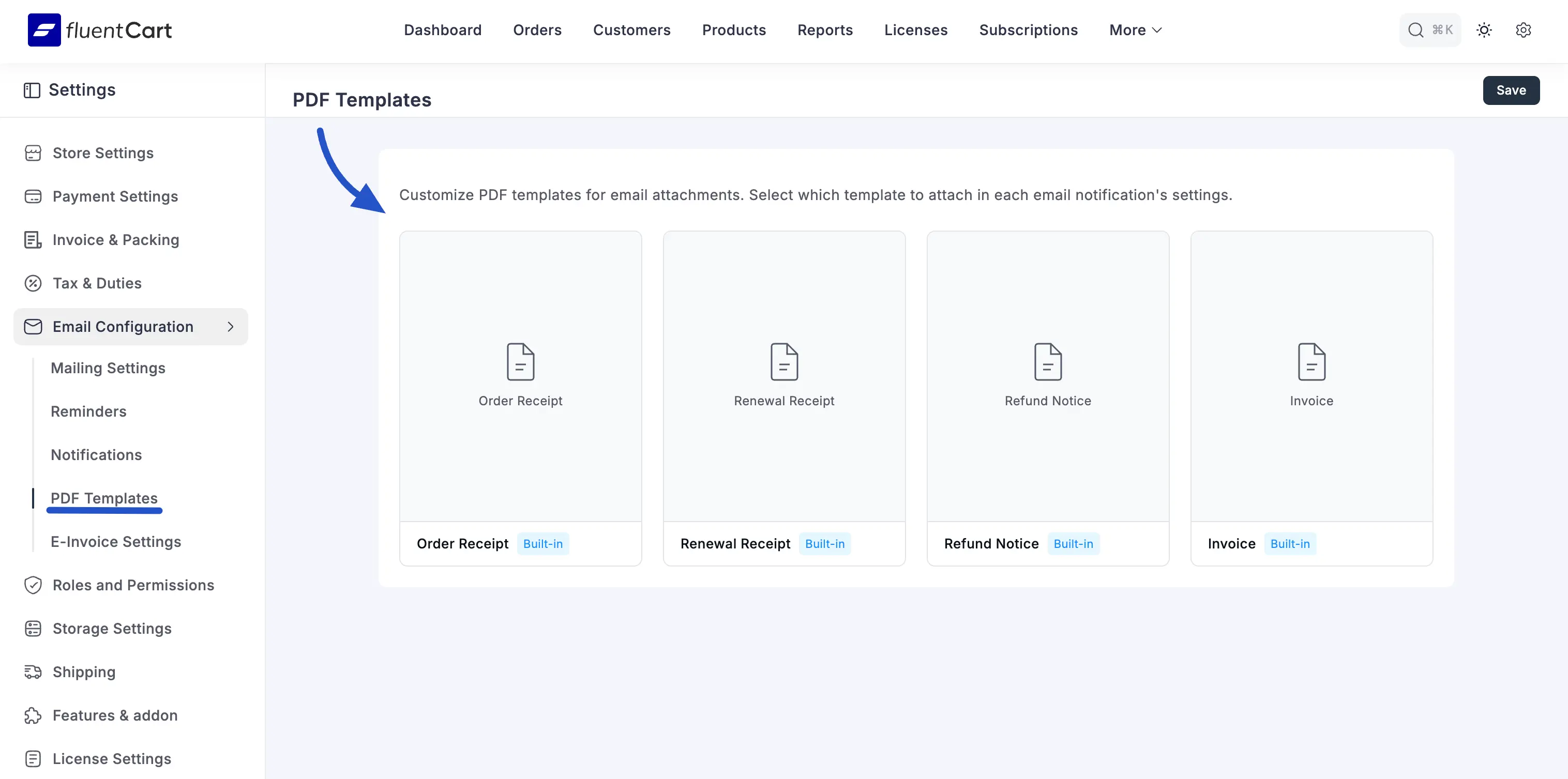Select the Order Receipt template thumbnail

click(x=520, y=375)
